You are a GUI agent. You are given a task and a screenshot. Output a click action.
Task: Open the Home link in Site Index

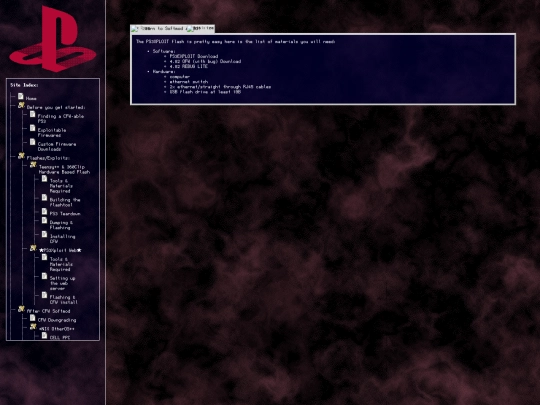(x=31, y=98)
